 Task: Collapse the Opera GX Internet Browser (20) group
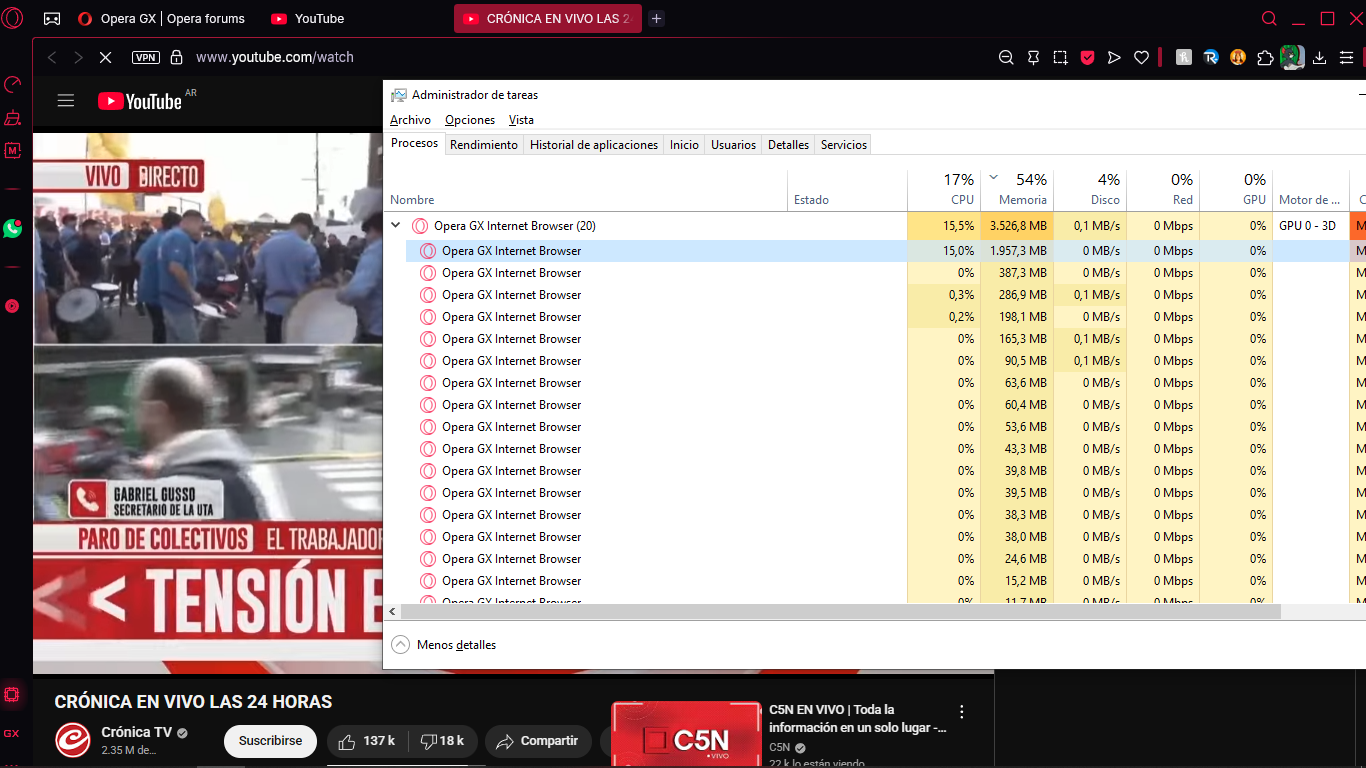396,226
